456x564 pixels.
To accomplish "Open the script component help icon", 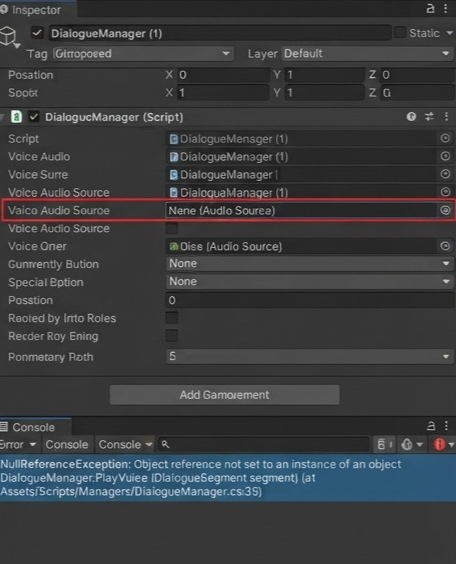I will 411,117.
